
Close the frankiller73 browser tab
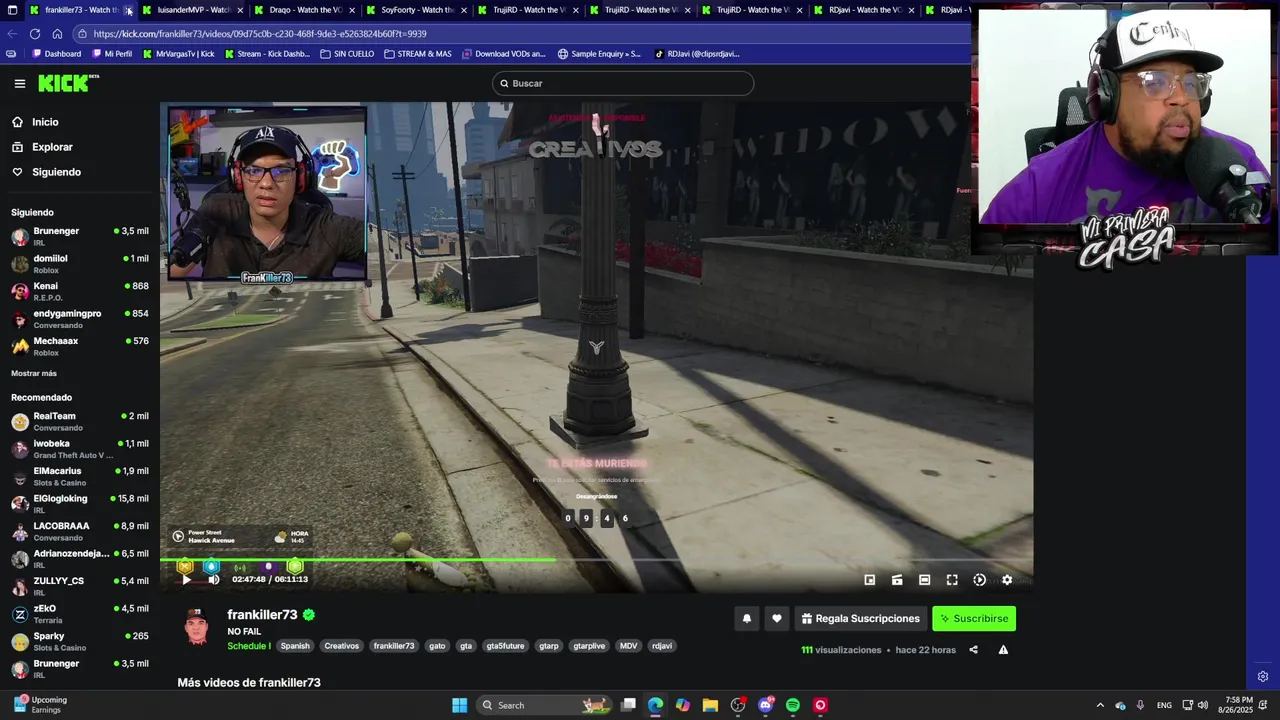pos(128,10)
